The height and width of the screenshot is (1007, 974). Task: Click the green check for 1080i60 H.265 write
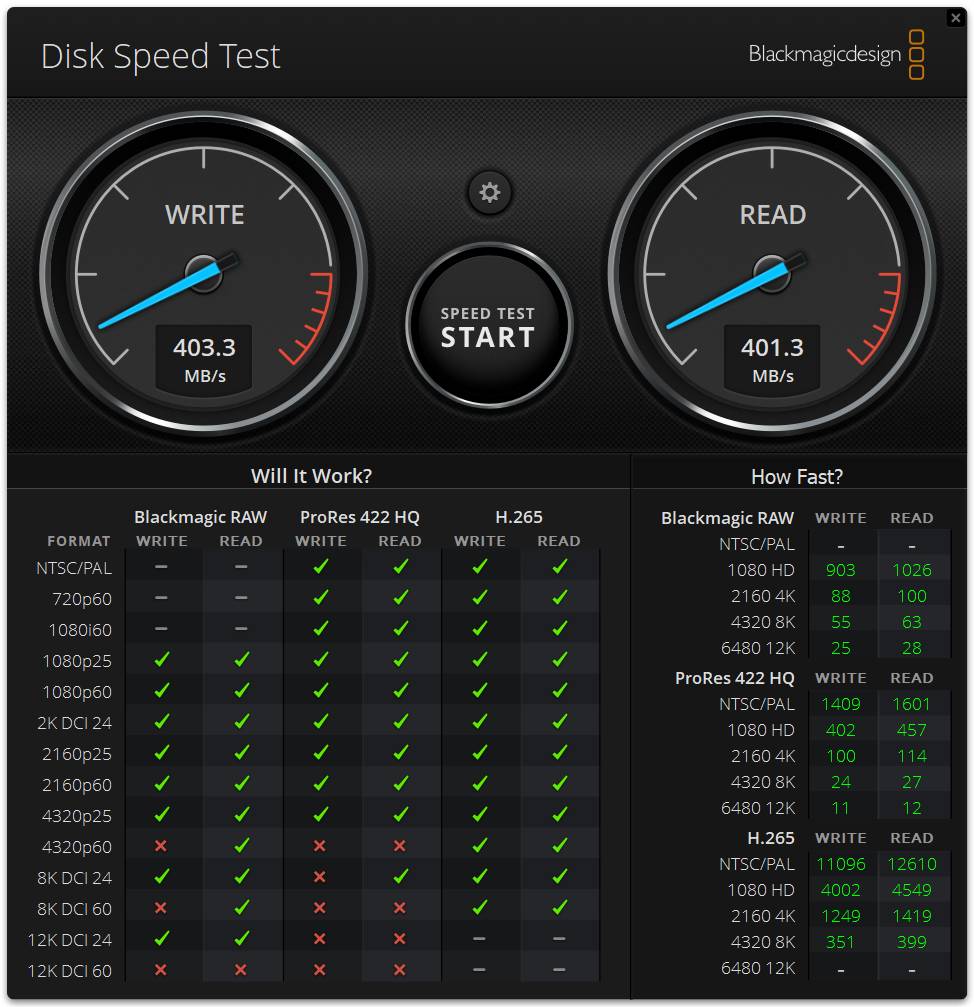480,629
